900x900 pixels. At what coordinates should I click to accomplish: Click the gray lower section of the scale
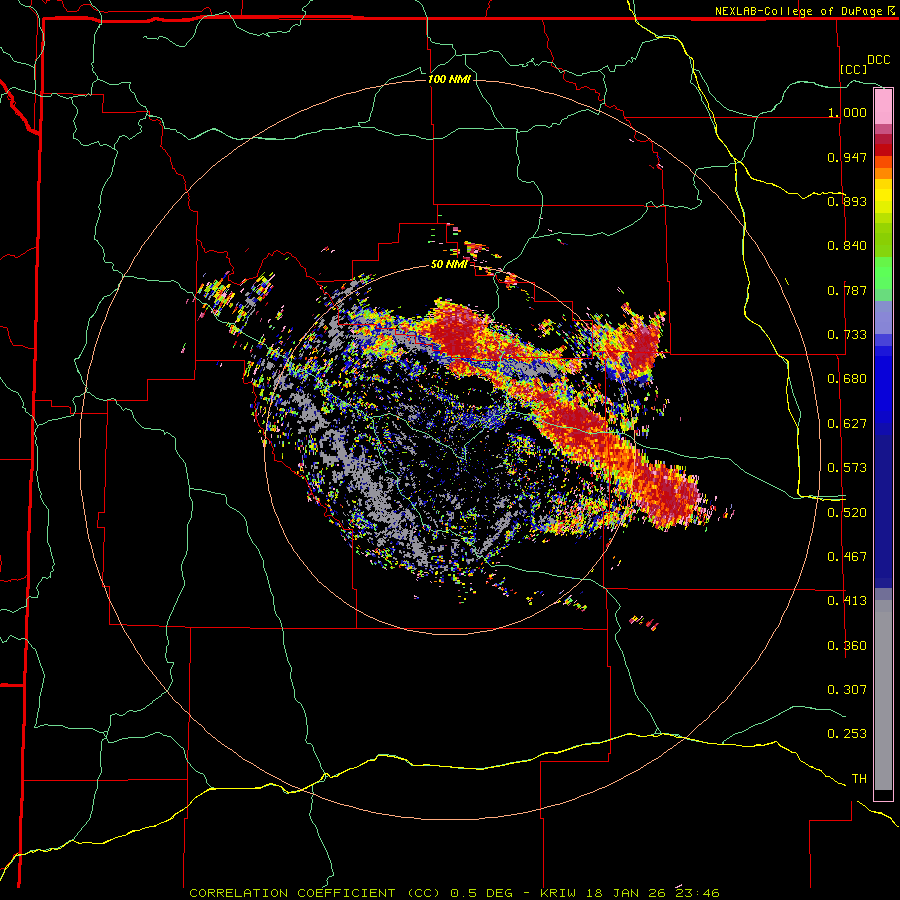883,695
